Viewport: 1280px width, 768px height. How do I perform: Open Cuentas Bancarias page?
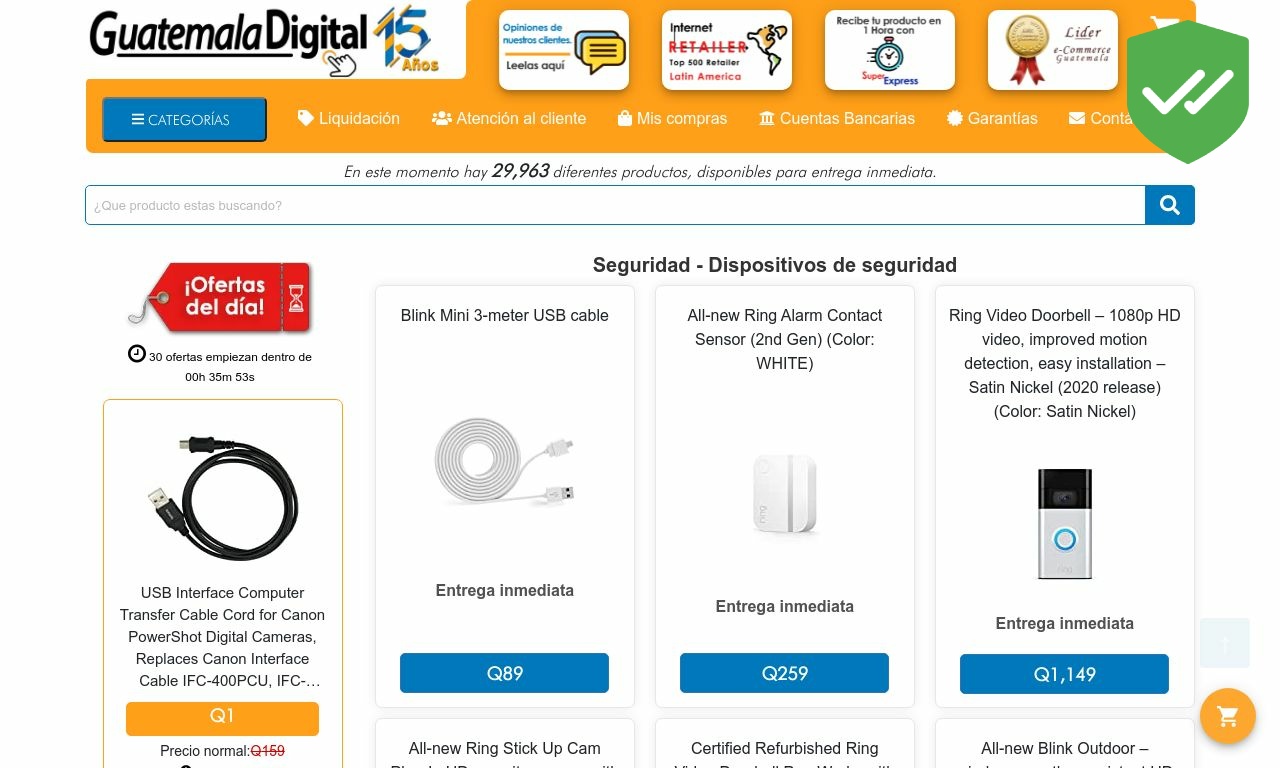tap(837, 118)
